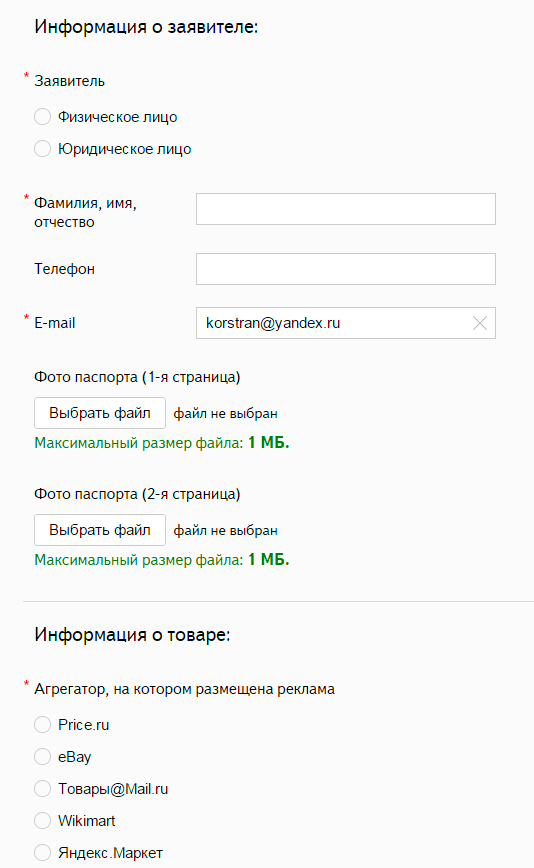Click the Информация о заявителе heading
The image size is (534, 868).
(x=146, y=27)
